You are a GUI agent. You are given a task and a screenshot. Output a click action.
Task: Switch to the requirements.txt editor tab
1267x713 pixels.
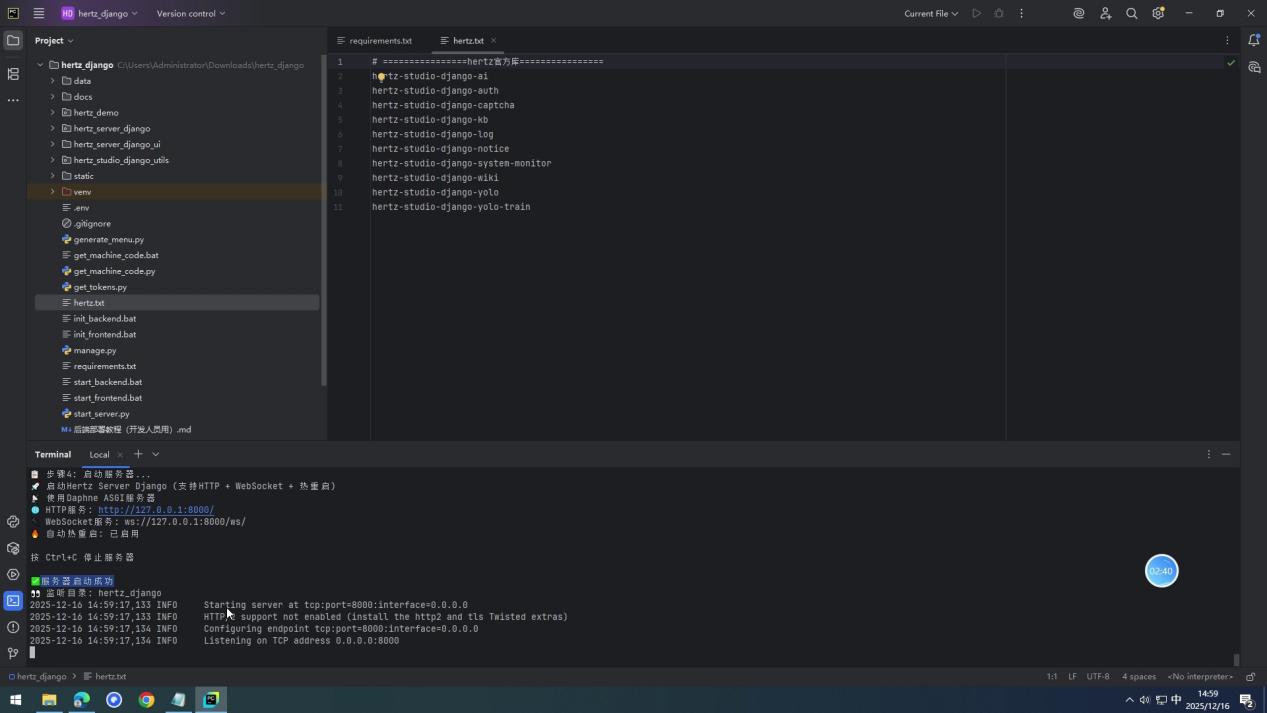pyautogui.click(x=381, y=40)
